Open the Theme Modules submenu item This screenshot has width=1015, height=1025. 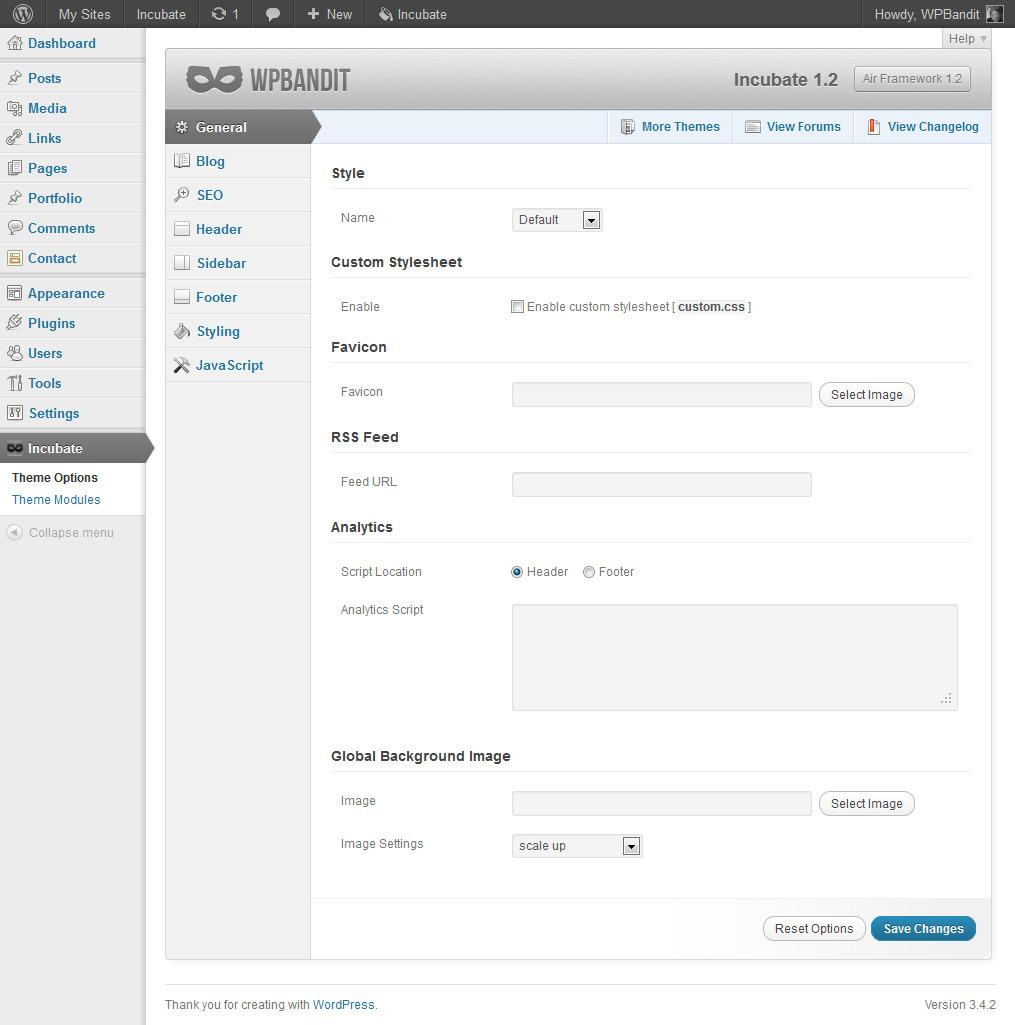(56, 500)
